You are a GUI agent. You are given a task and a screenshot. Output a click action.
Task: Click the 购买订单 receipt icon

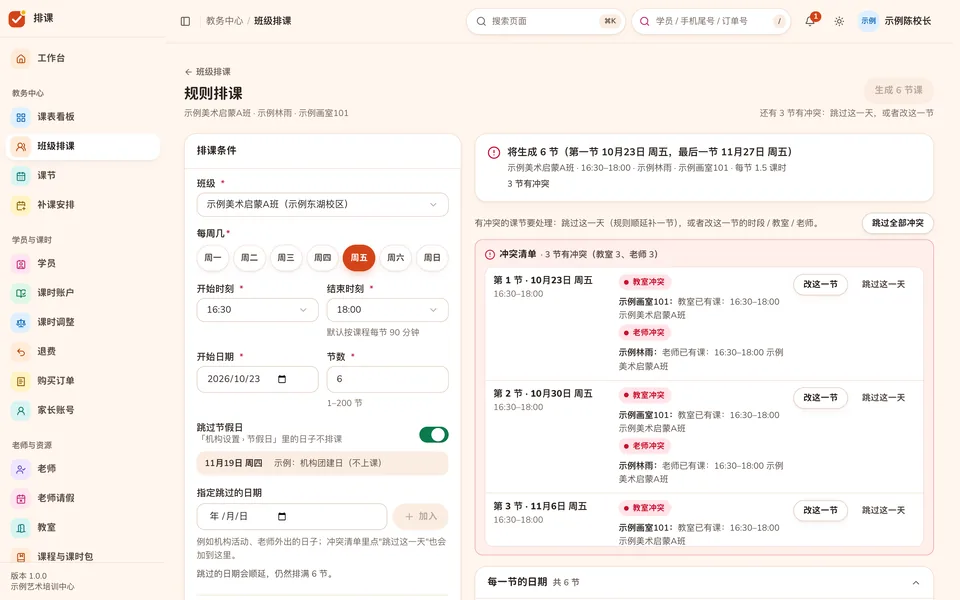point(21,381)
